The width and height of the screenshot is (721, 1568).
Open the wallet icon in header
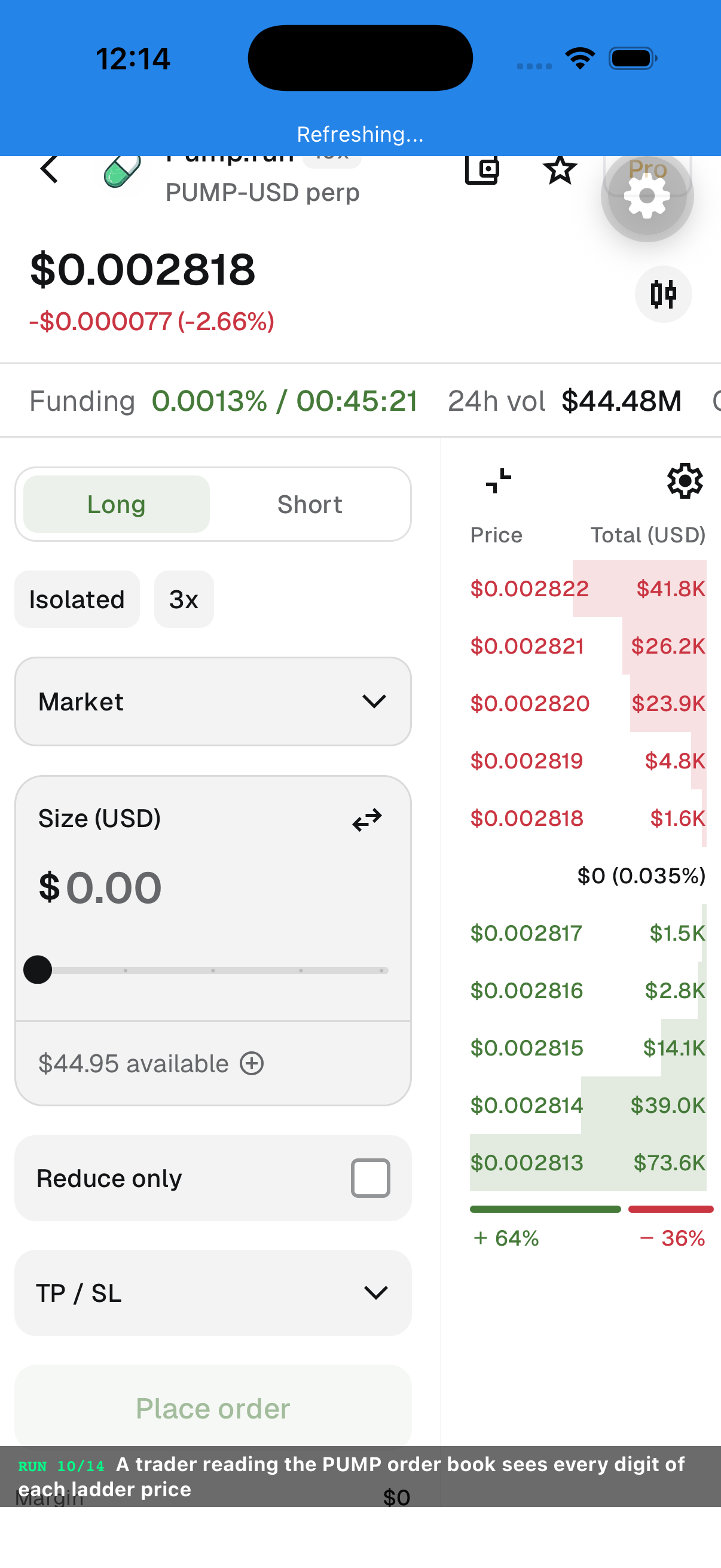(482, 170)
